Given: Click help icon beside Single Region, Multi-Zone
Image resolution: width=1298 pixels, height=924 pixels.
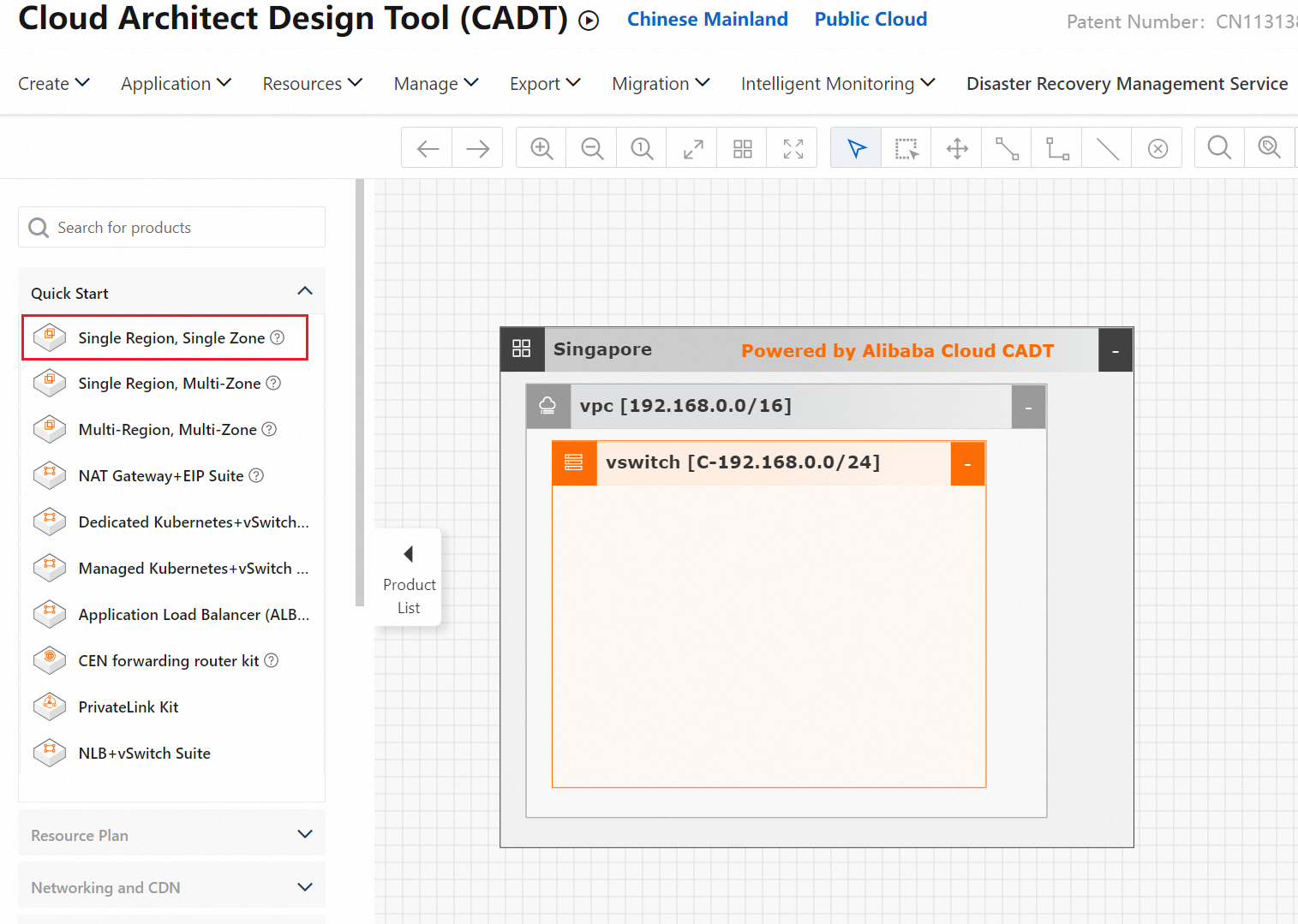Looking at the screenshot, I should coord(273,383).
